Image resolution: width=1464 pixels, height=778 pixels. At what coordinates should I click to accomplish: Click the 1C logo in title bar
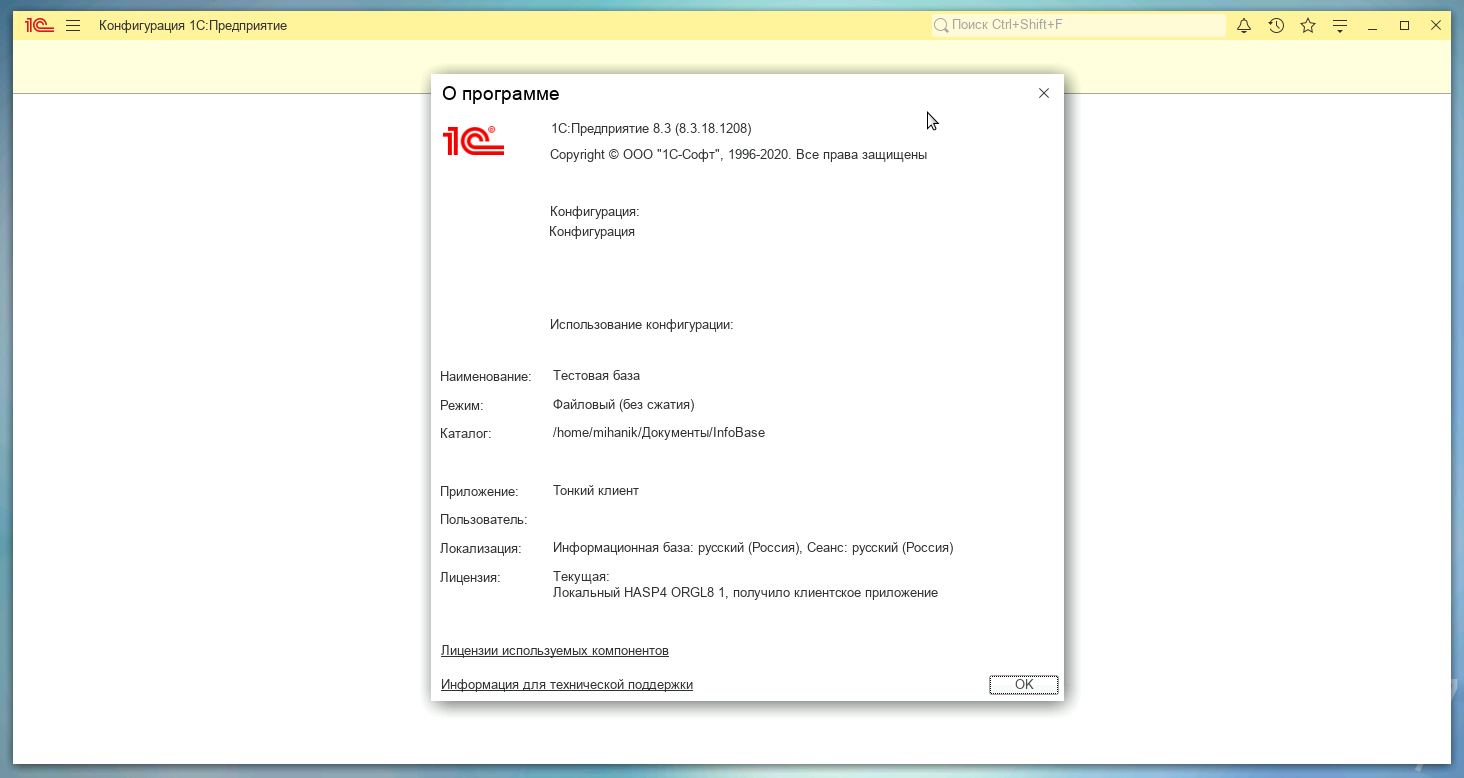pos(40,26)
